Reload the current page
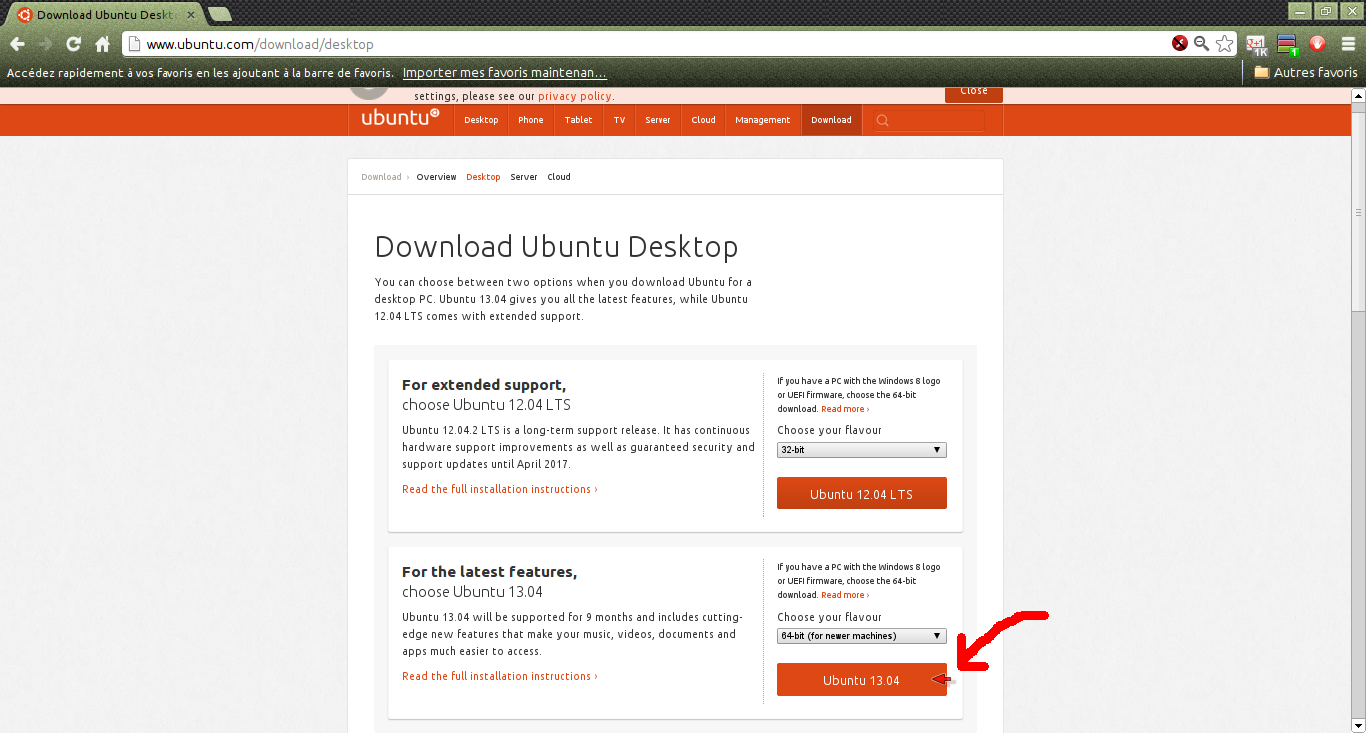This screenshot has height=733, width=1366. coord(73,44)
